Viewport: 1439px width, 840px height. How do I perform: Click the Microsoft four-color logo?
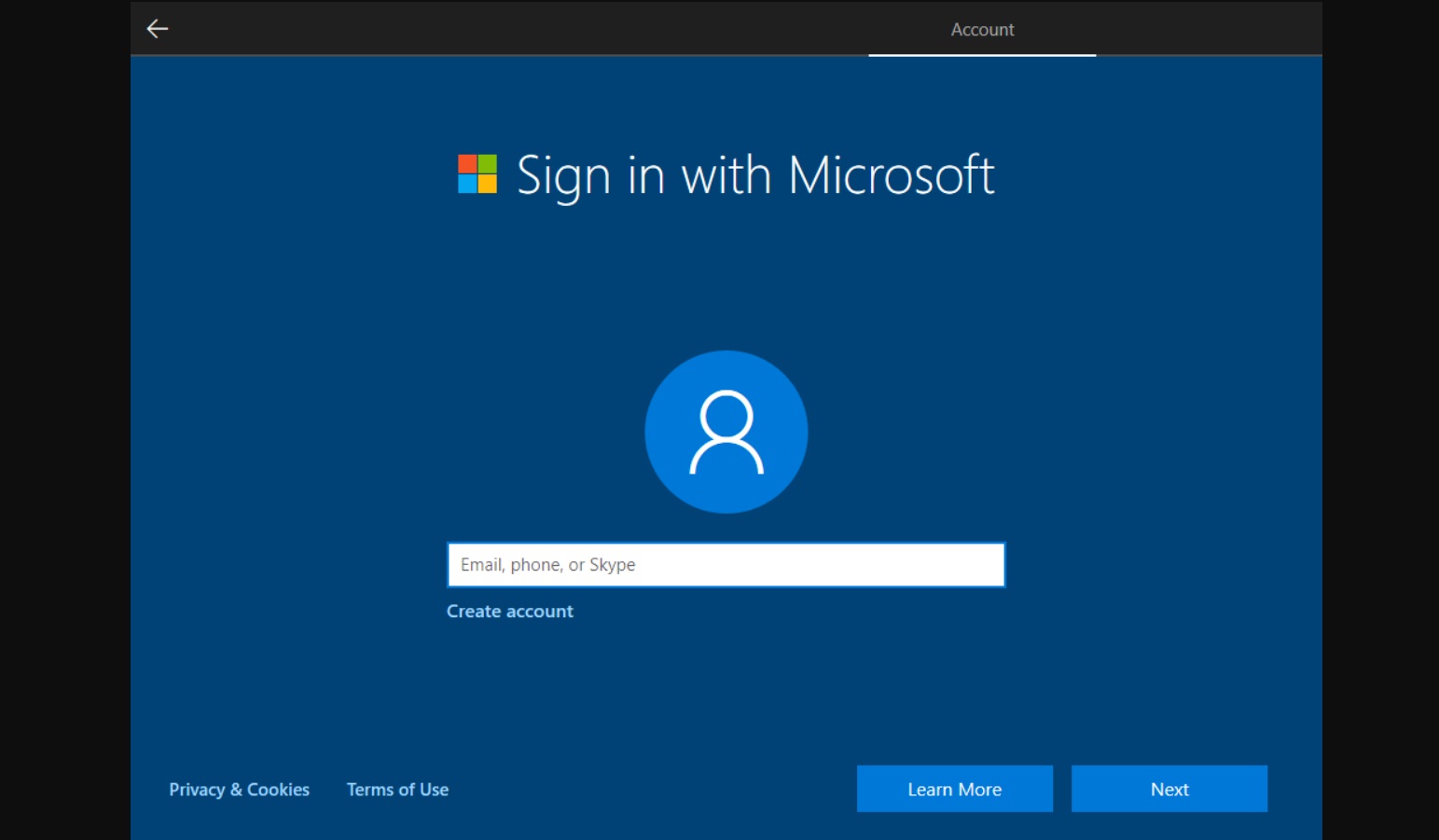[x=477, y=174]
